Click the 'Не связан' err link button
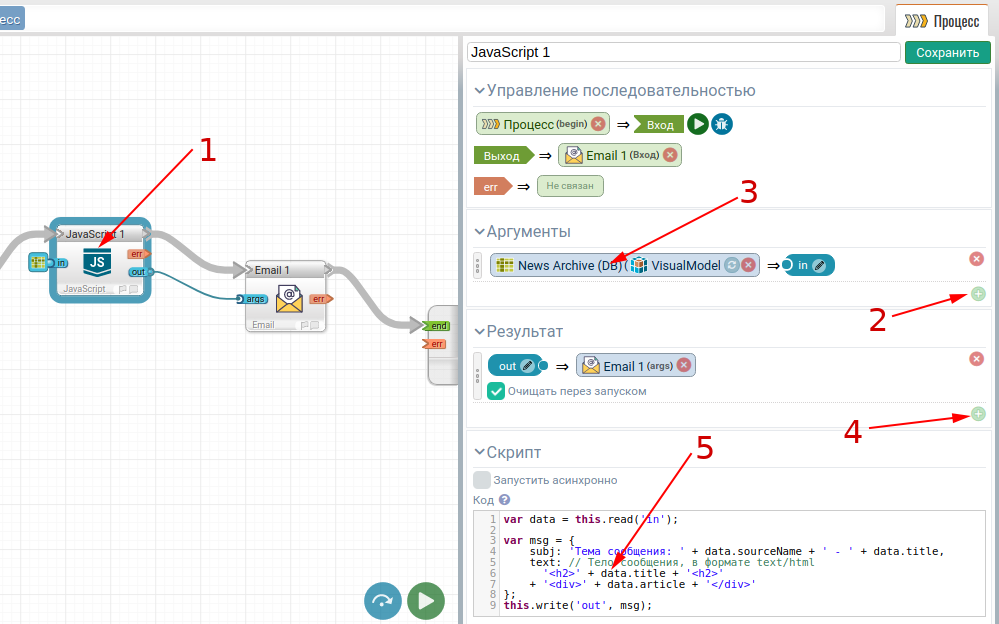 [570, 186]
